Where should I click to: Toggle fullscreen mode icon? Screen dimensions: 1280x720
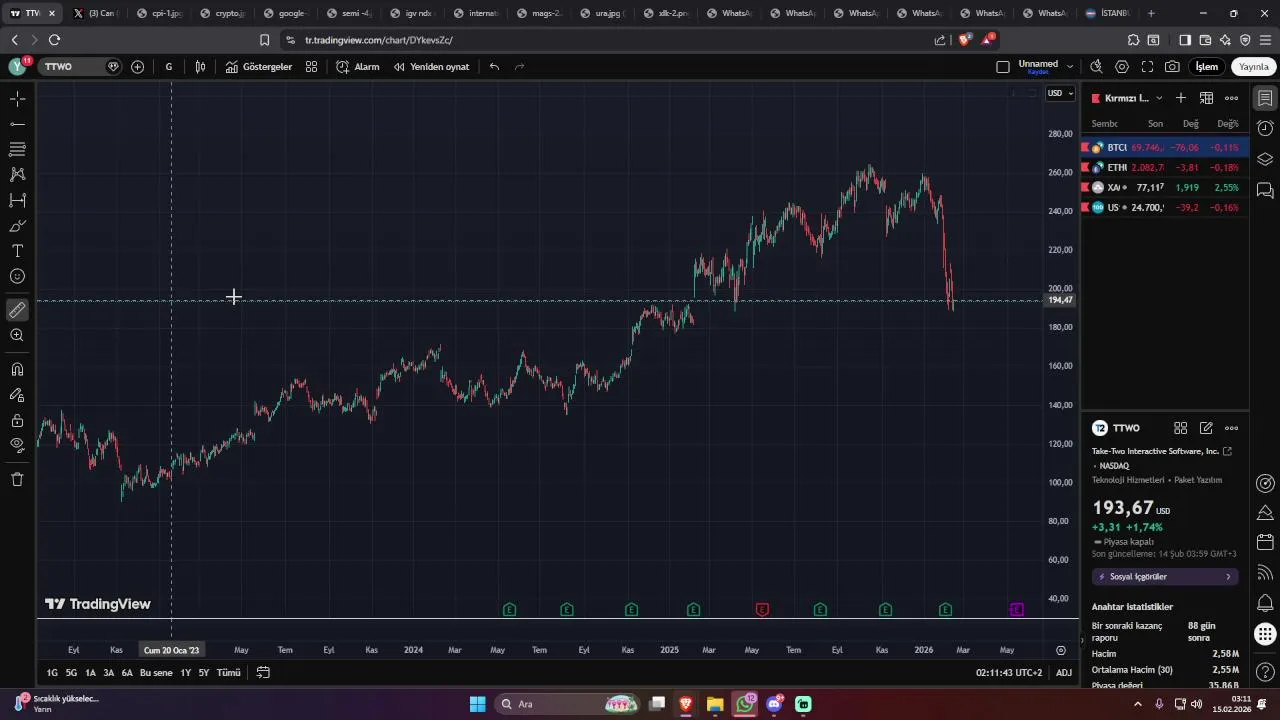coord(1147,67)
